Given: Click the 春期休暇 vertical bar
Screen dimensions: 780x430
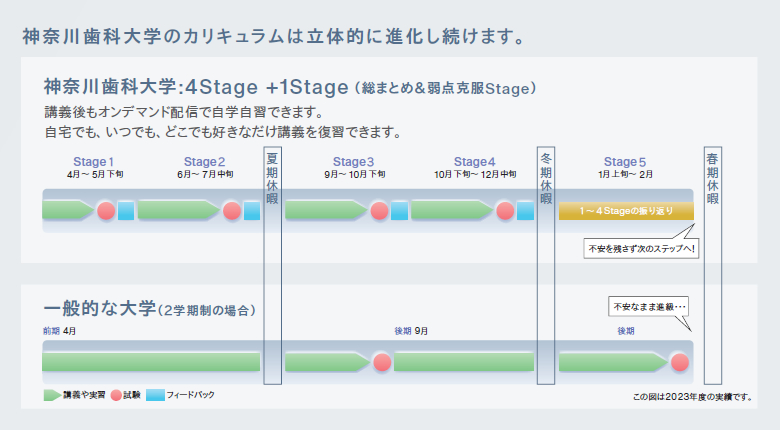Looking at the screenshot, I should [712, 265].
